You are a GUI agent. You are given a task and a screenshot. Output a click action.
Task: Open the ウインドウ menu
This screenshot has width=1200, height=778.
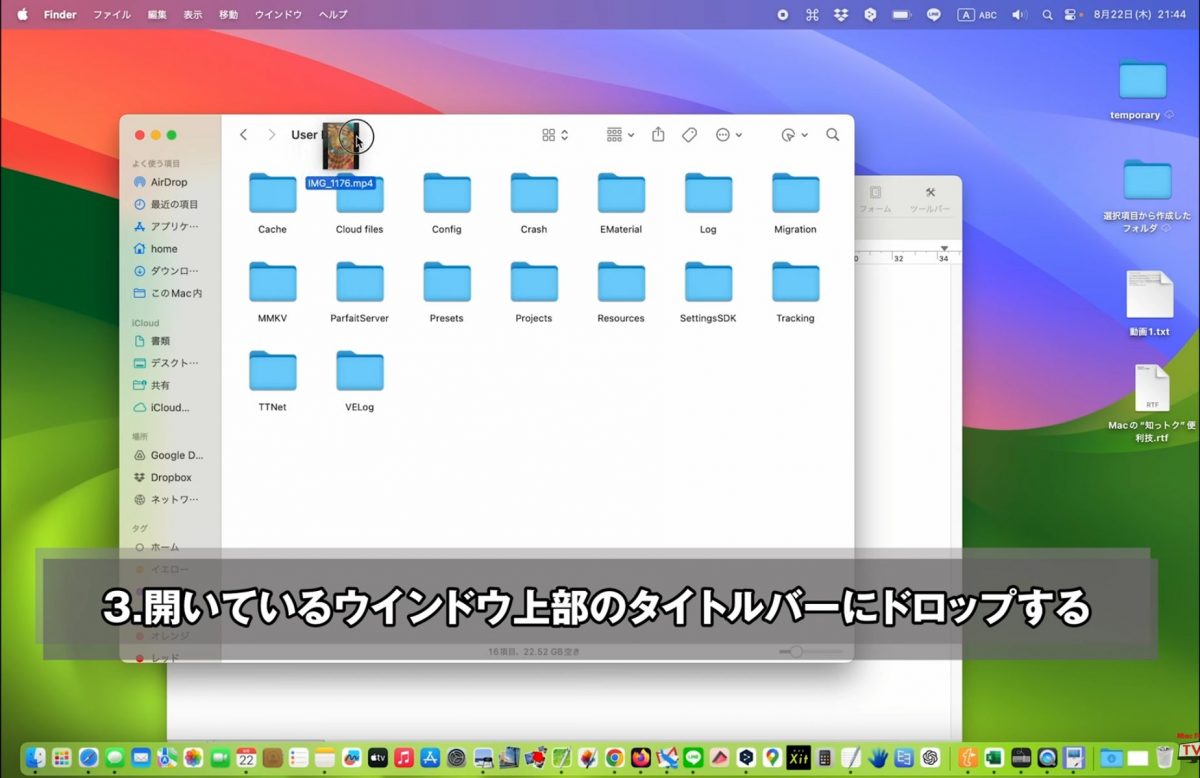[278, 15]
